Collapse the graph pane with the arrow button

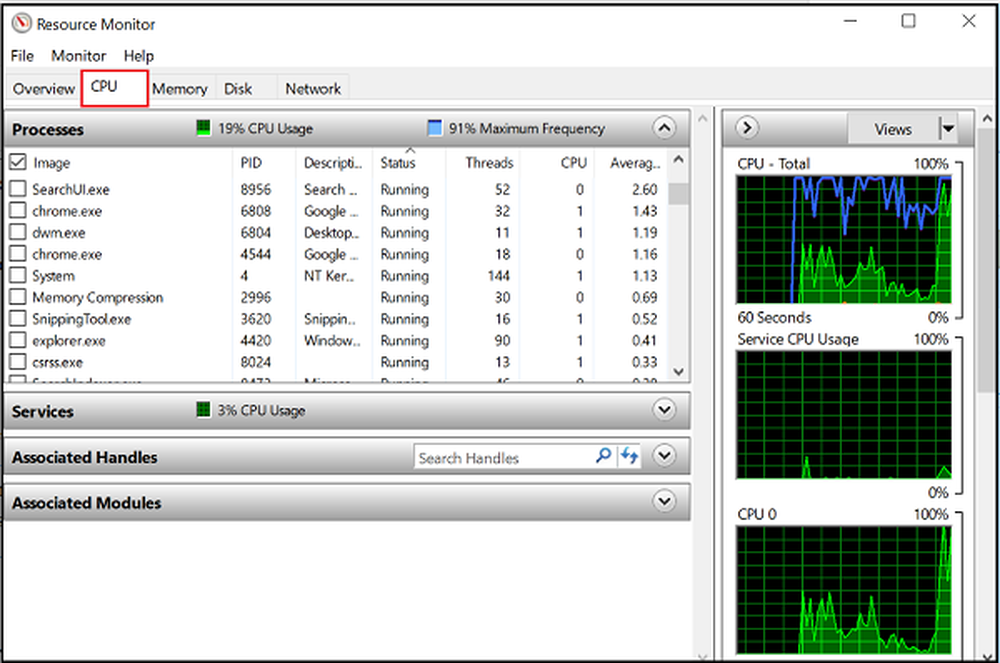747,128
